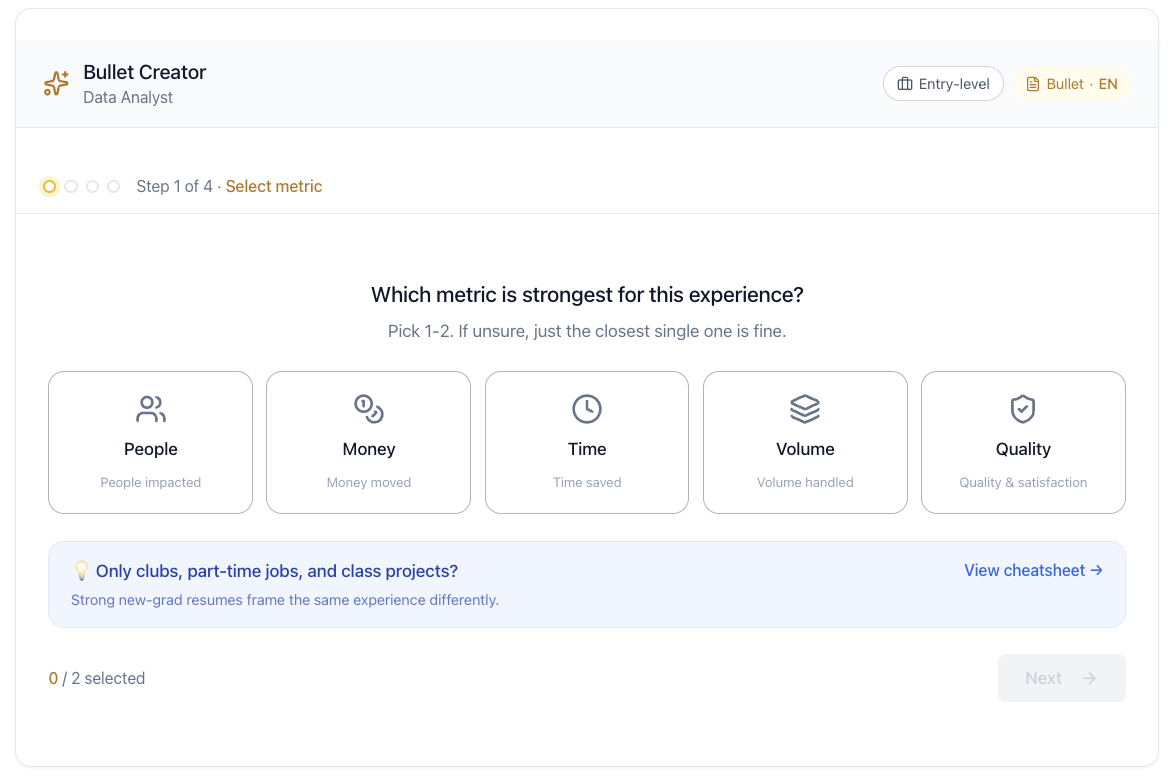This screenshot has width=1174, height=778.
Task: Open the Entry-level selector pill
Action: pos(943,84)
